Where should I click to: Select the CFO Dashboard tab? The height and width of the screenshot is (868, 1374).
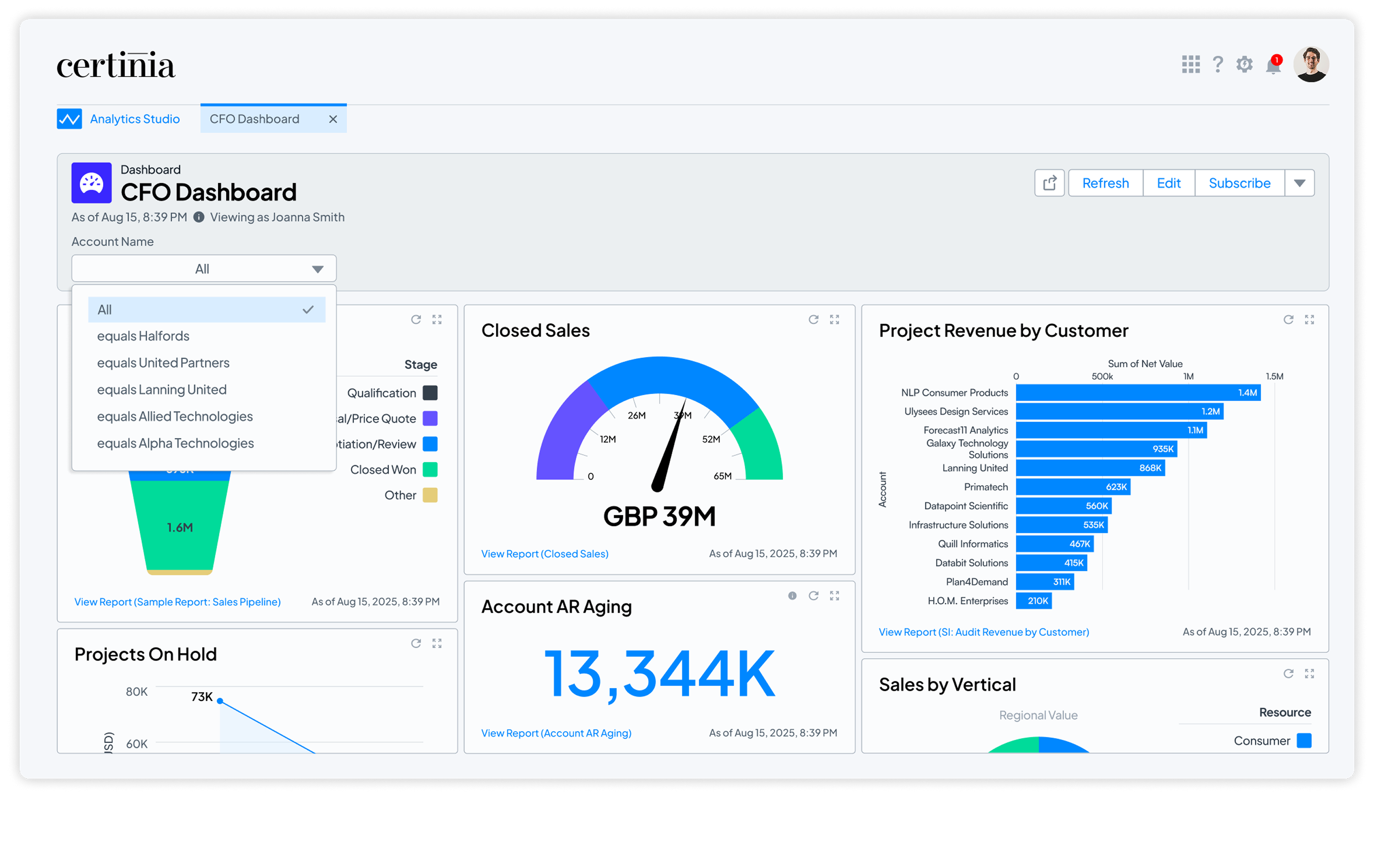tap(255, 119)
